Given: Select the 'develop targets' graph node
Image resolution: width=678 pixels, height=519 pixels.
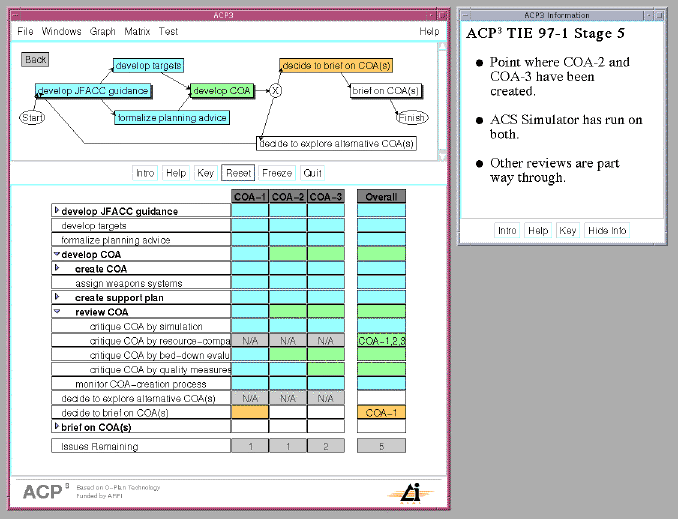Looking at the screenshot, I should 148,66.
